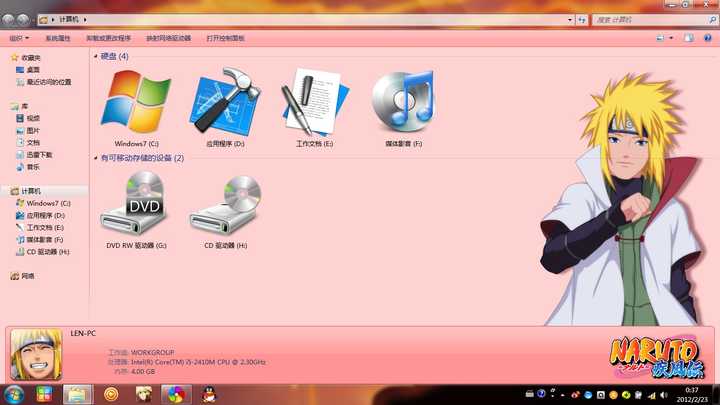The width and height of the screenshot is (720, 405).
Task: Show hidden tray icons arrow
Action: 562,395
